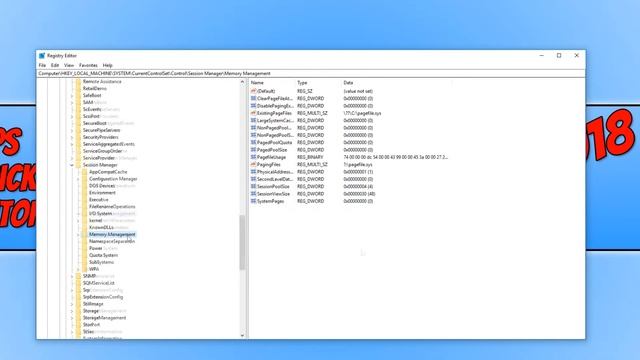The width and height of the screenshot is (640, 360).
Task: Open the File menu
Action: click(x=42, y=65)
